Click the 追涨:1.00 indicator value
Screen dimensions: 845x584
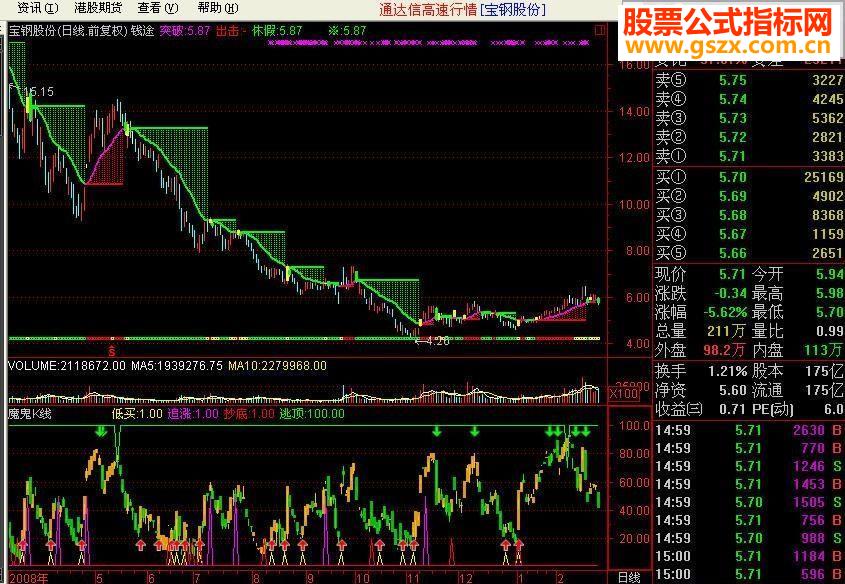tap(193, 414)
